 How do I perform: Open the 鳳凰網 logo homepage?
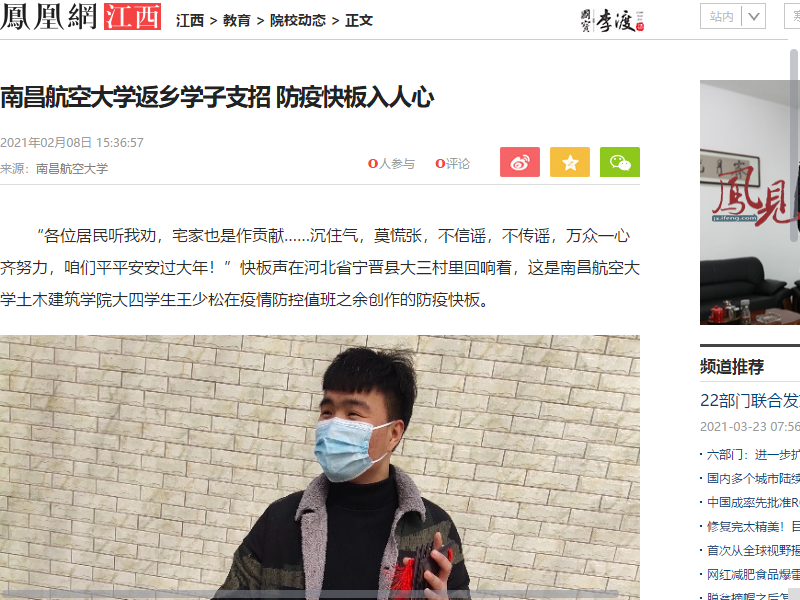(49, 17)
